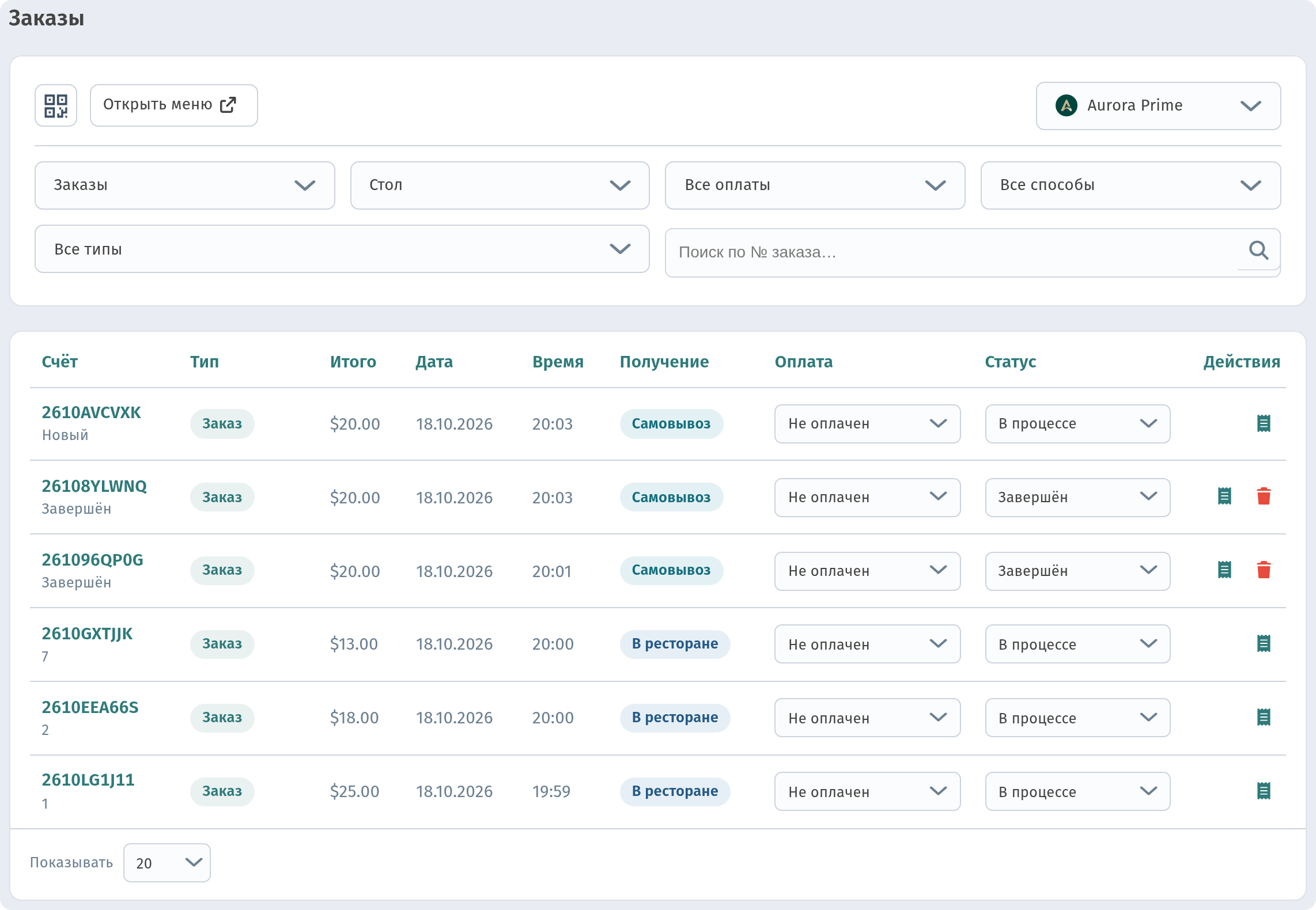Delete order 261096QP0G with trash icon
The width and height of the screenshot is (1316, 910).
(x=1264, y=570)
